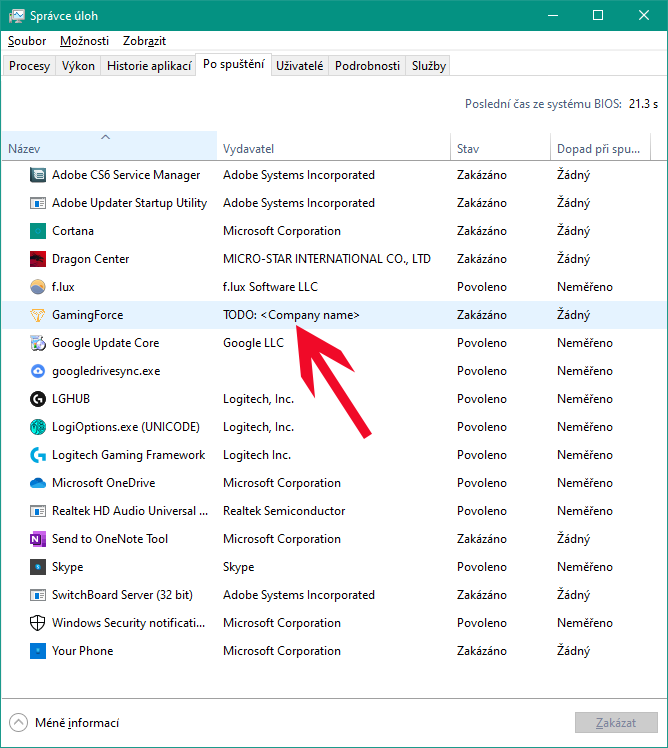Sort by Dopad při spuštění column
Screen dimensions: 668x748
600,146
